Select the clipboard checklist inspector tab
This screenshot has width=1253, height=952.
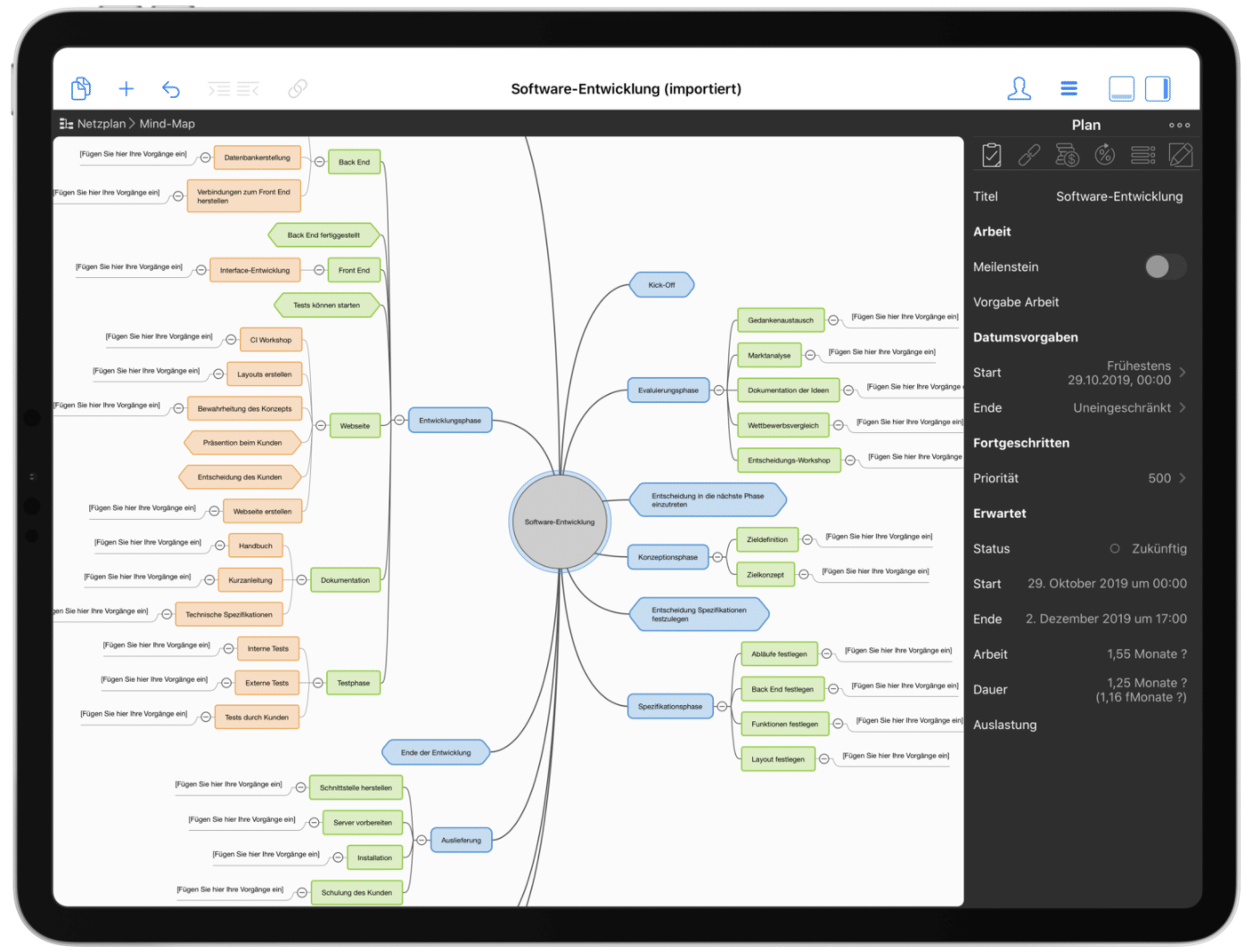pos(992,155)
